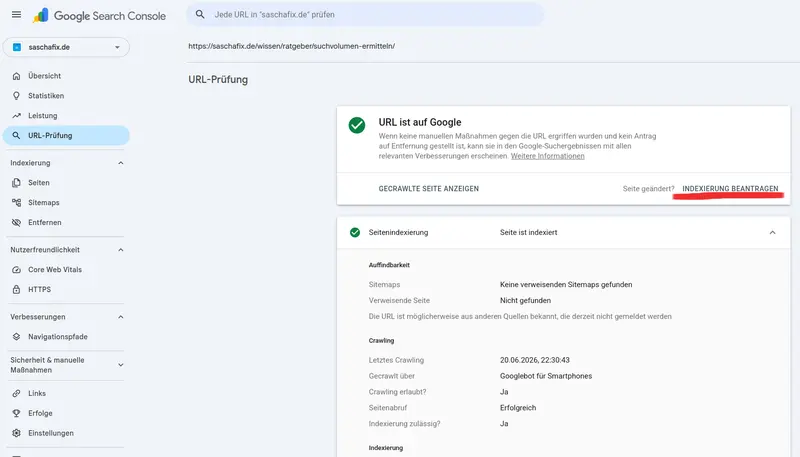Expand Sicherheit & manuelle Maßnahmen section
Image resolution: width=800 pixels, height=457 pixels.
point(121,365)
